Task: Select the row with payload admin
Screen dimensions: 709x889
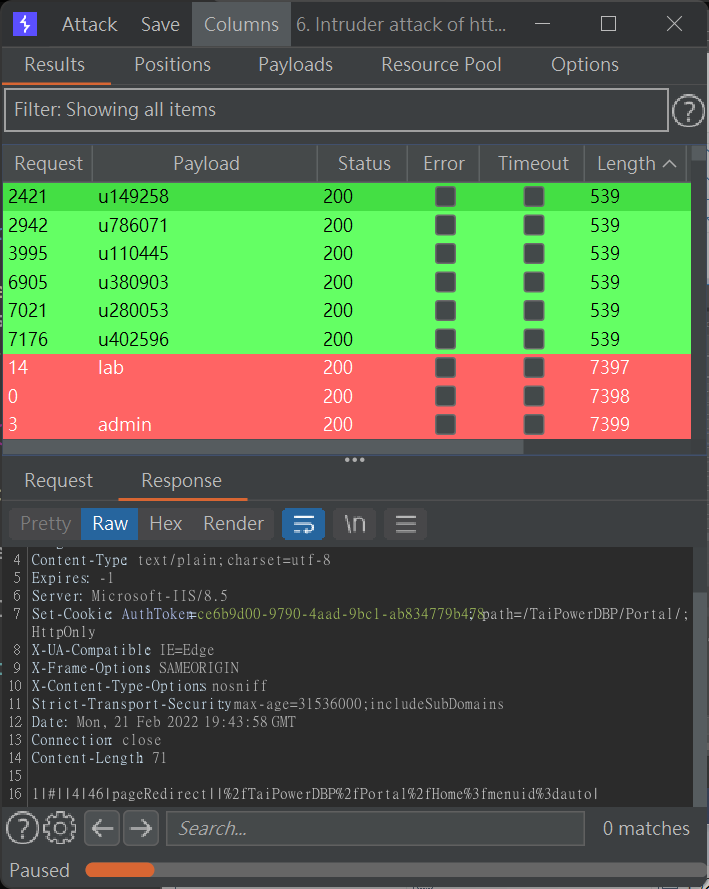Action: point(347,425)
